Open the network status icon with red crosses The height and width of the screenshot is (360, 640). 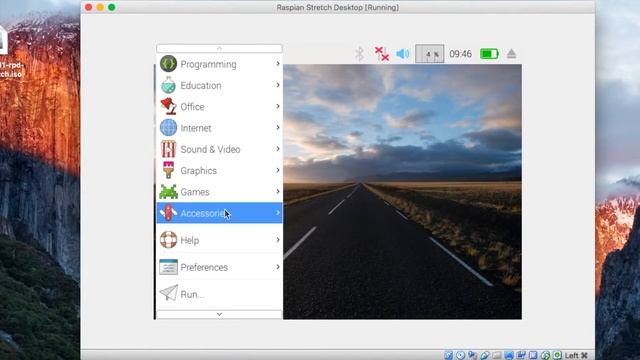click(382, 54)
